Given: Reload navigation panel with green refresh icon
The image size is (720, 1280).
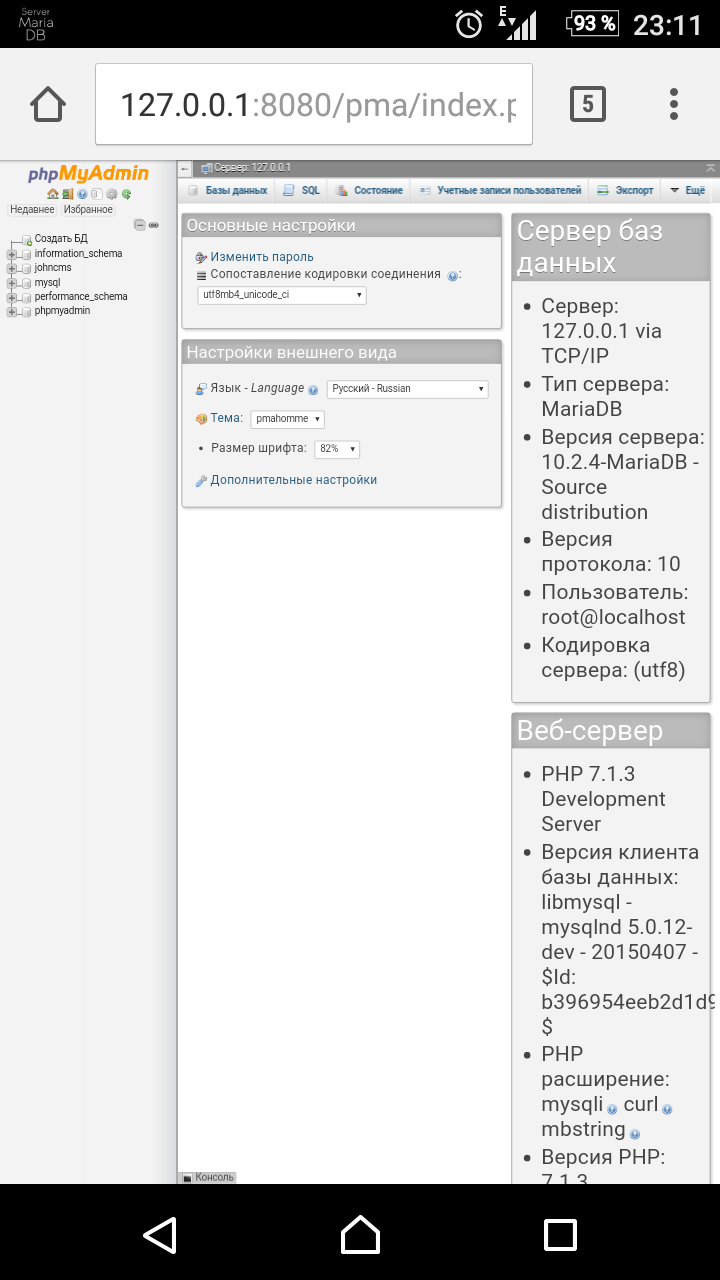Looking at the screenshot, I should click(x=127, y=194).
